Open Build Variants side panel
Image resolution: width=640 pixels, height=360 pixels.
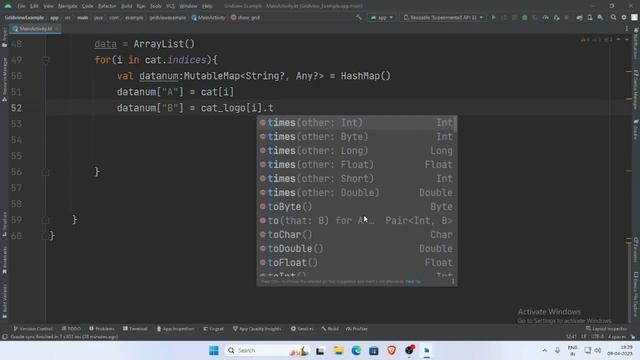click(x=4, y=301)
